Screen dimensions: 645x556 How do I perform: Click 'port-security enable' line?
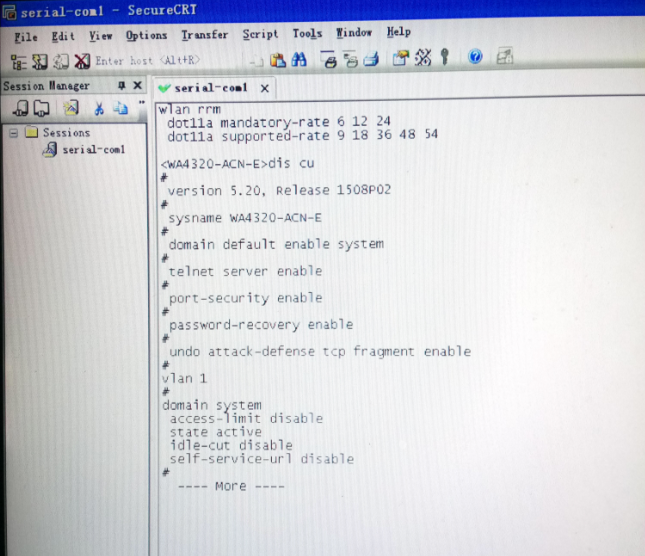point(246,298)
